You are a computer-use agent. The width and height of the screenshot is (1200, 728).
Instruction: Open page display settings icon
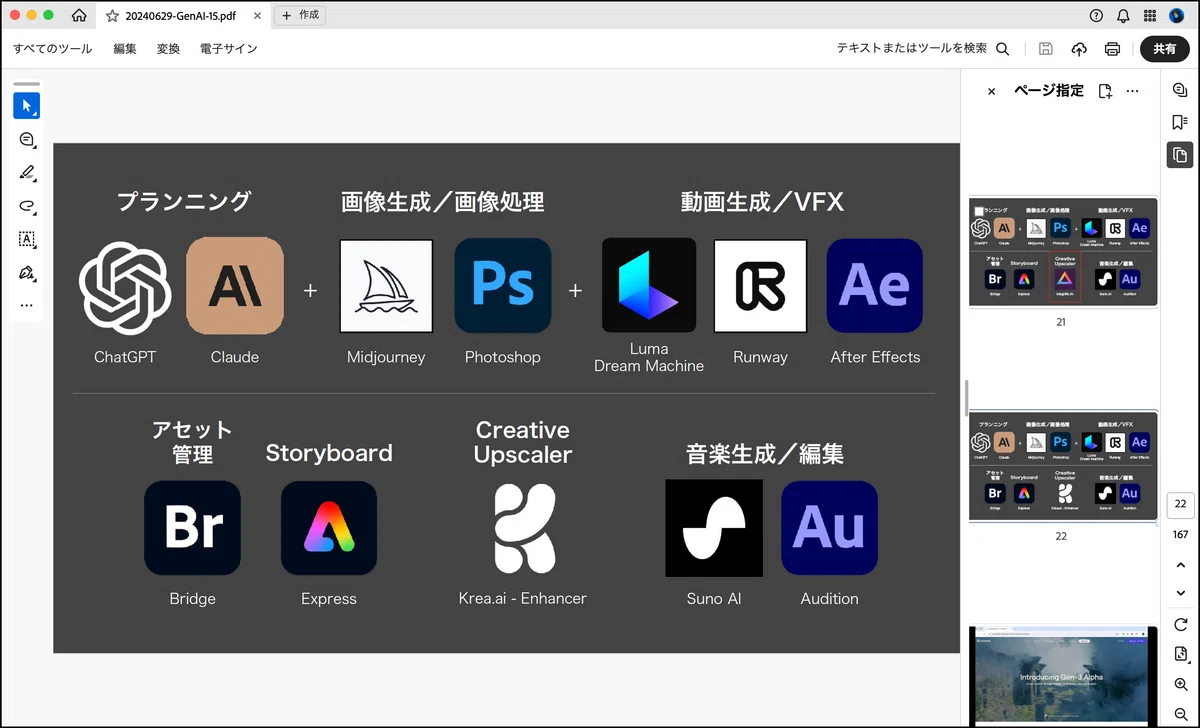tap(1180, 655)
